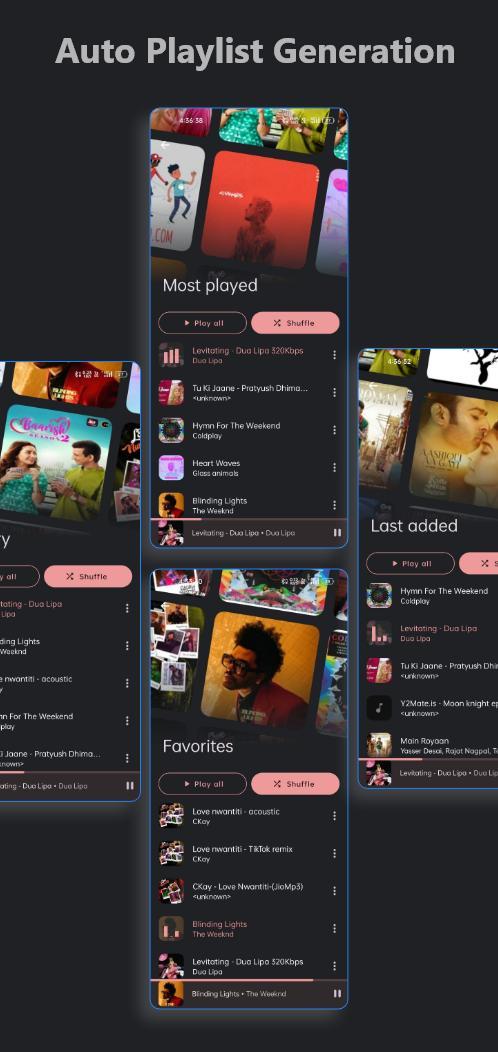Open options for Heart Waves in Most played
The height and width of the screenshot is (1052, 498).
click(x=334, y=468)
